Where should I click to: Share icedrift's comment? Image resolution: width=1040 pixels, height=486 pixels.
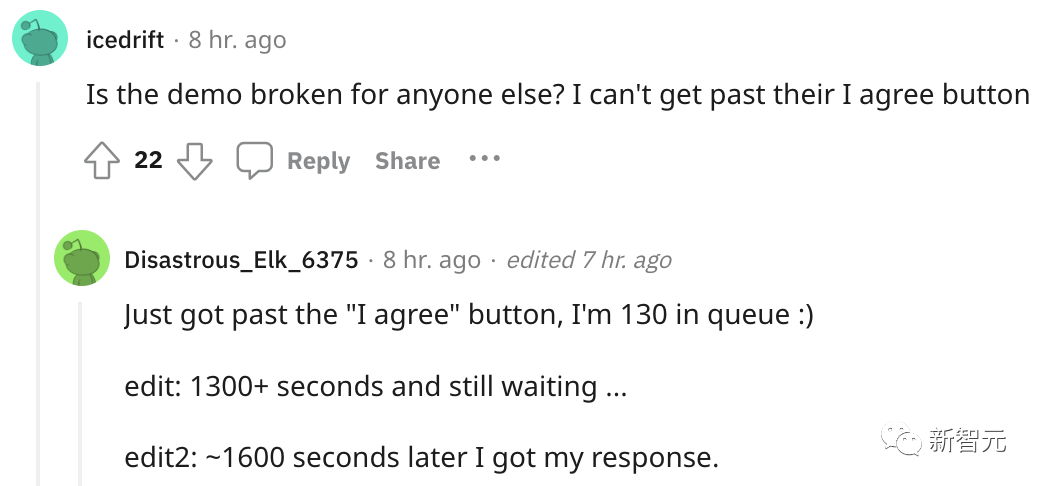point(407,161)
